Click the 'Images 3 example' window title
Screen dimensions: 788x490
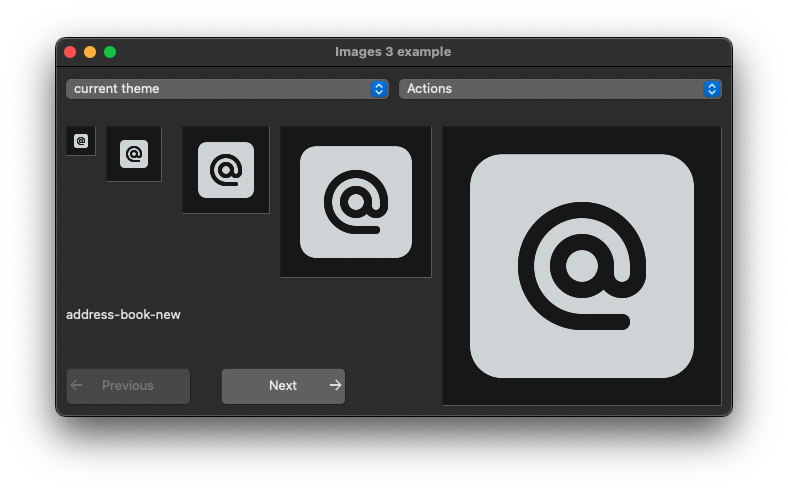tap(393, 52)
